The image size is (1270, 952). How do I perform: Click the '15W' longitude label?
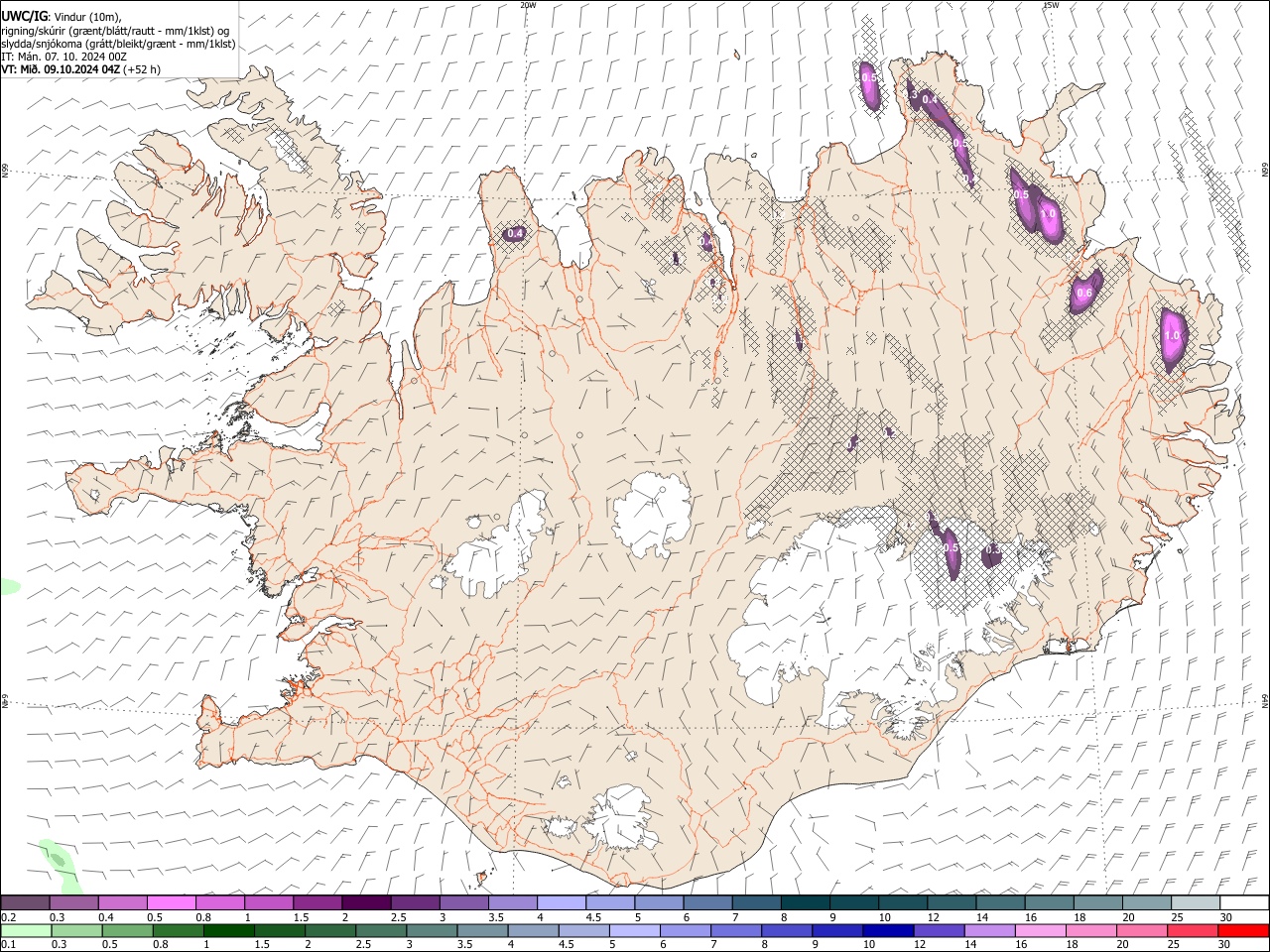pos(1051,5)
